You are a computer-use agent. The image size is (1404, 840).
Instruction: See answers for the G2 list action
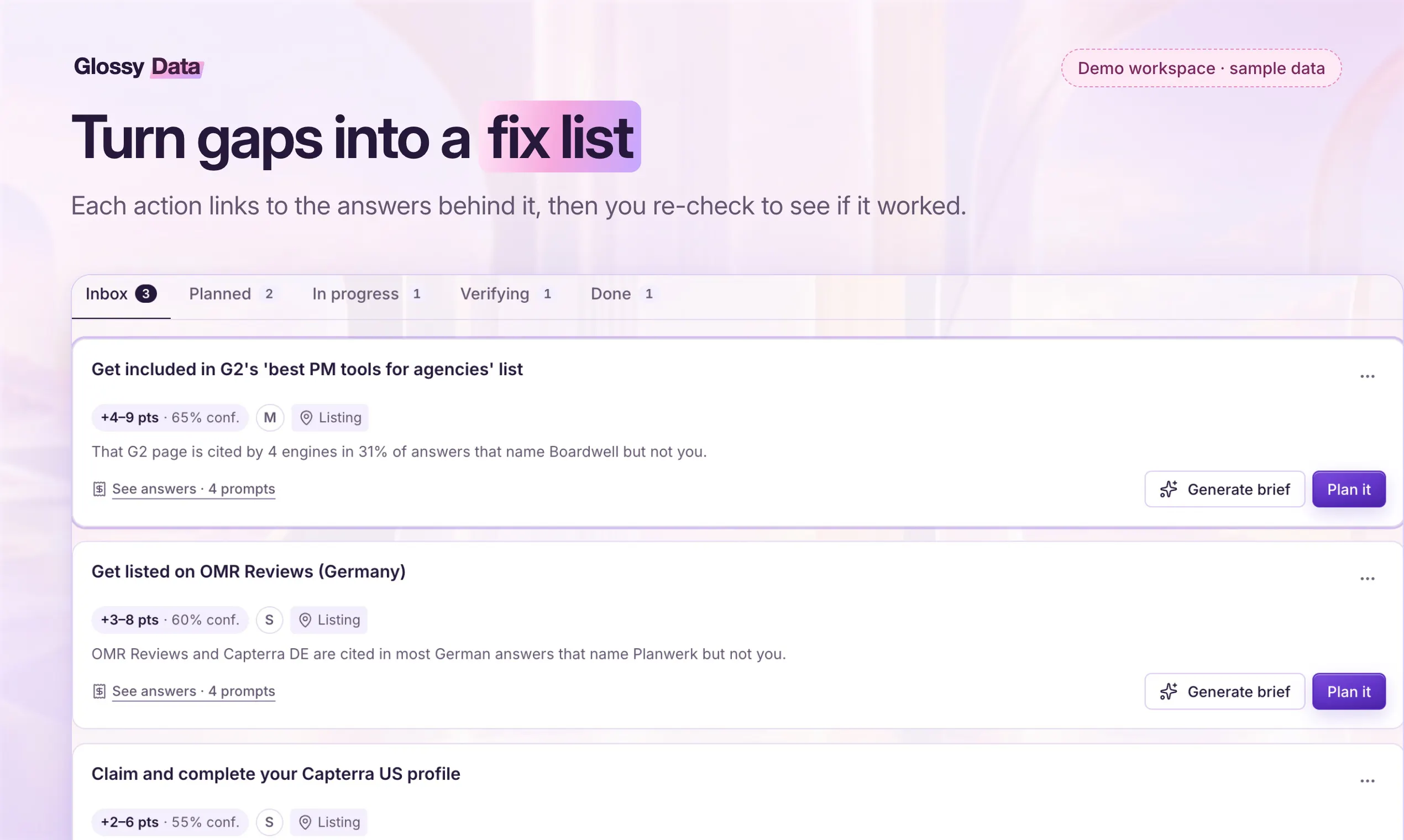193,489
